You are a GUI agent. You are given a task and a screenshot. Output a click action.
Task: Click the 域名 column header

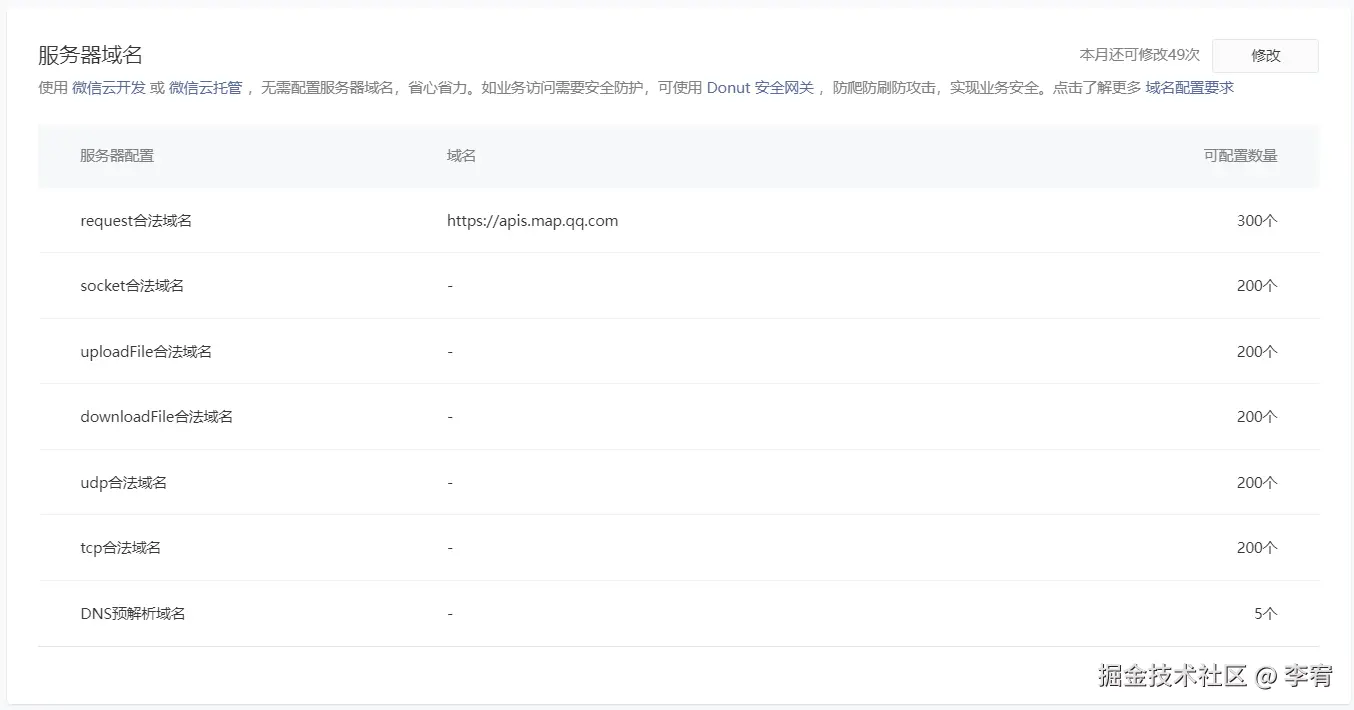point(461,156)
